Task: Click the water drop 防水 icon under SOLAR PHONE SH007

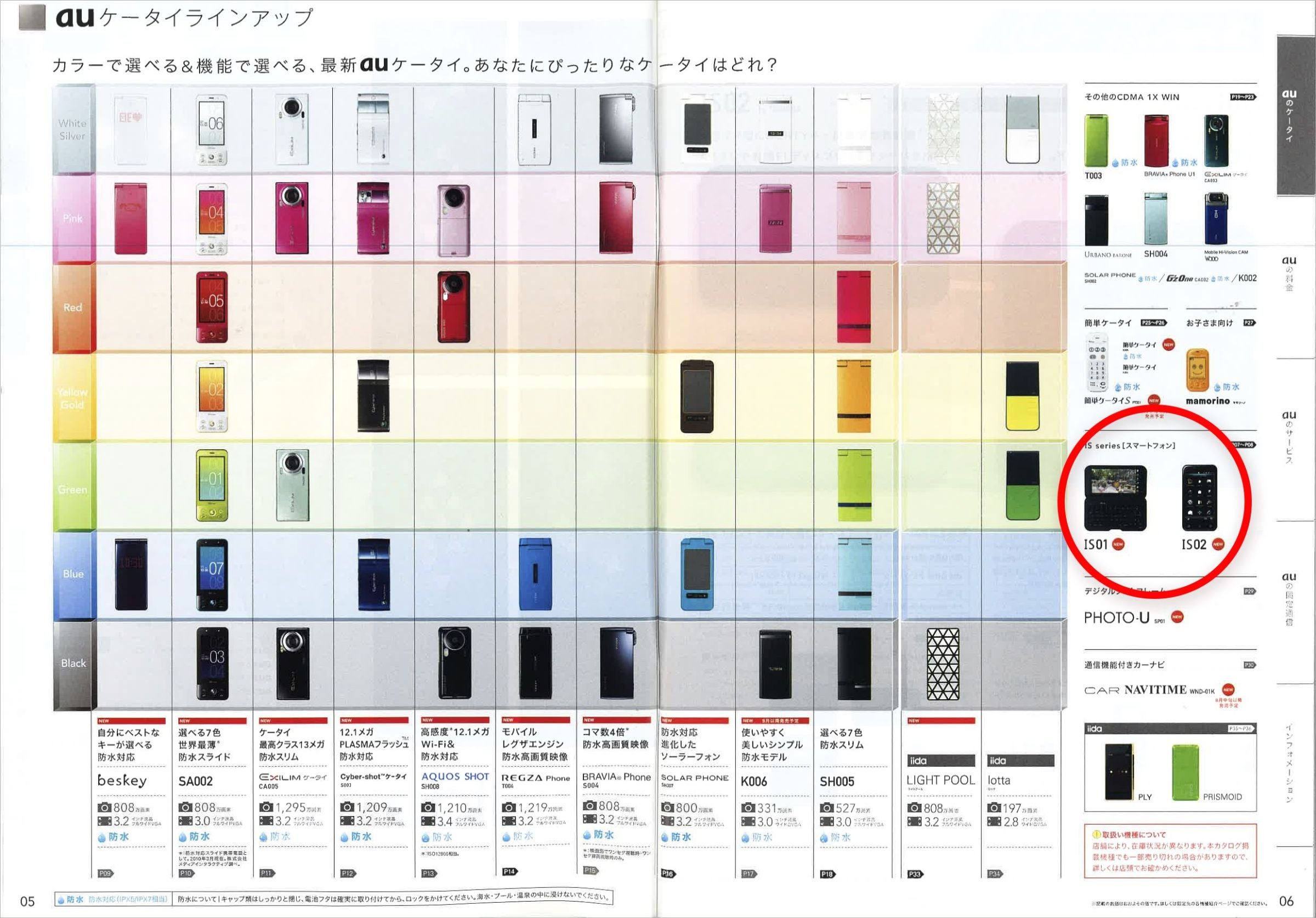Action: pos(676,837)
